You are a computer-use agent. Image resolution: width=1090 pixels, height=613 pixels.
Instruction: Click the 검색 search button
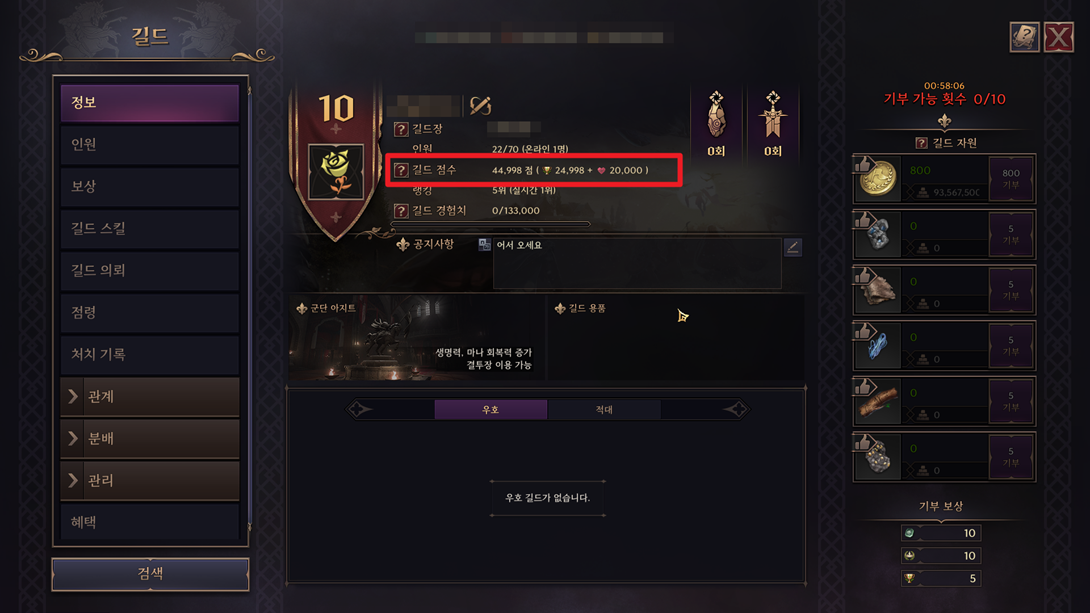pos(150,574)
